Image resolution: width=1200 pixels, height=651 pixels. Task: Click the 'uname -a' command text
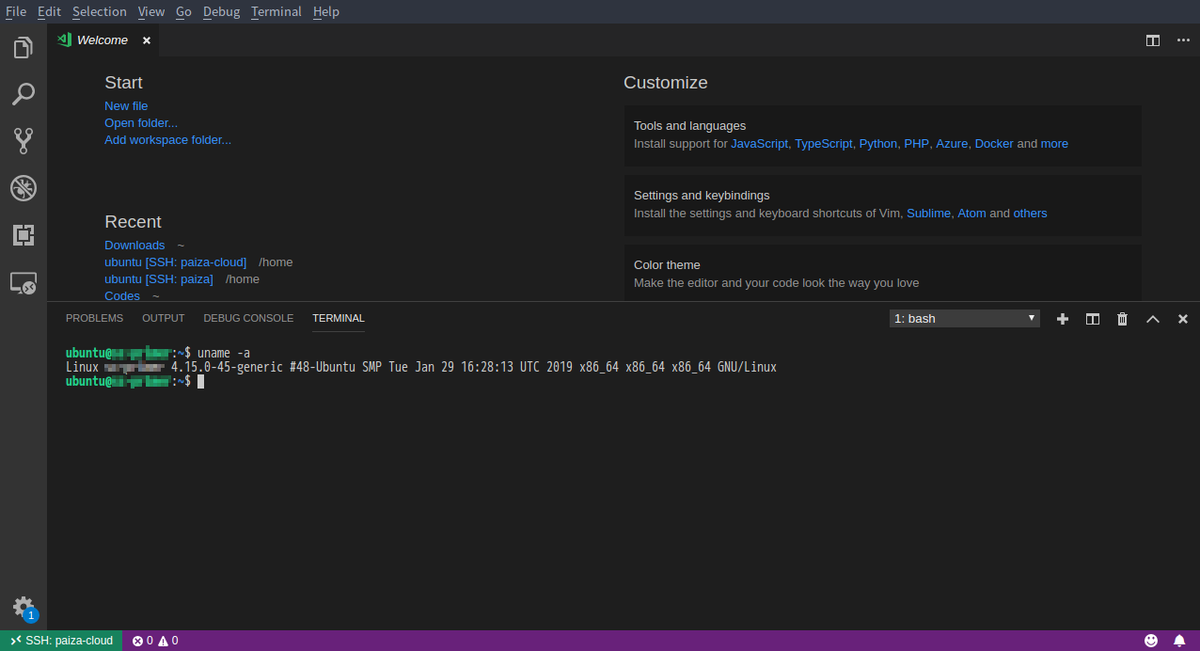pyautogui.click(x=224, y=353)
